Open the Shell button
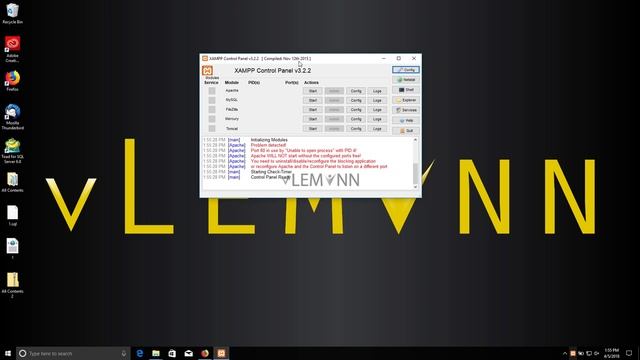Image resolution: width=640 pixels, height=360 pixels. click(x=406, y=90)
